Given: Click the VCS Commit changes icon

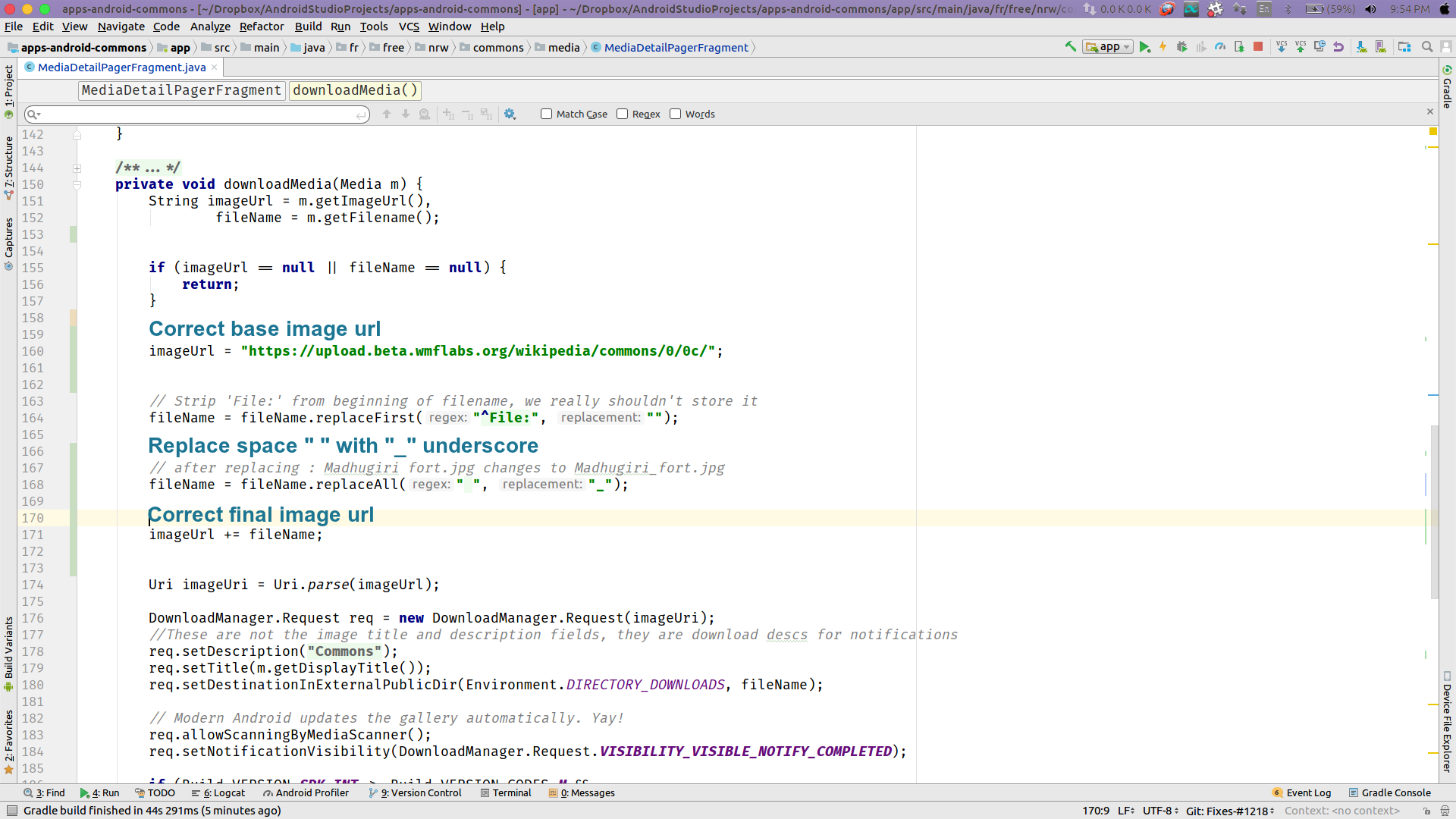Looking at the screenshot, I should click(x=1301, y=47).
